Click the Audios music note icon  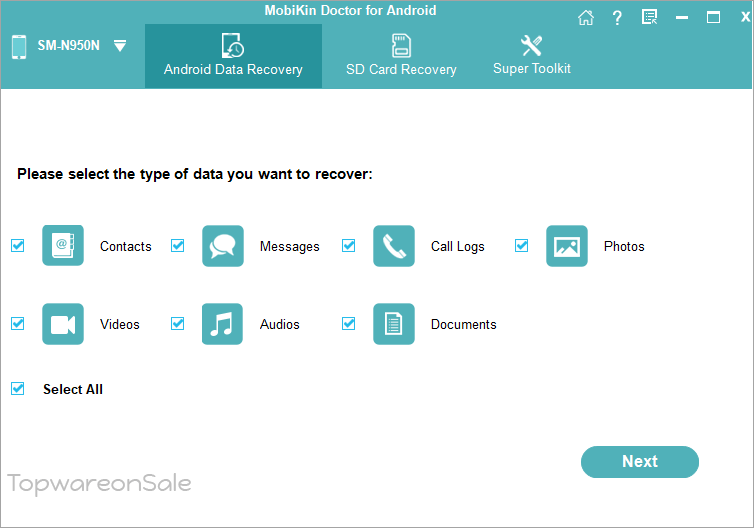[x=222, y=324]
